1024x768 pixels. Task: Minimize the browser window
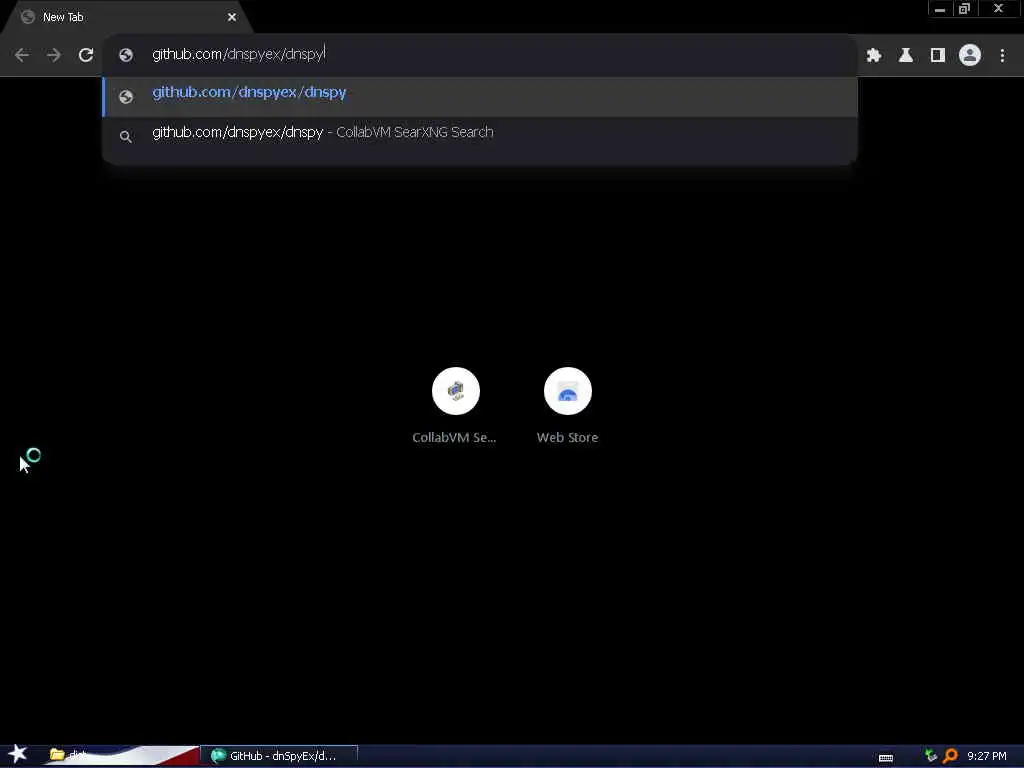tap(940, 9)
